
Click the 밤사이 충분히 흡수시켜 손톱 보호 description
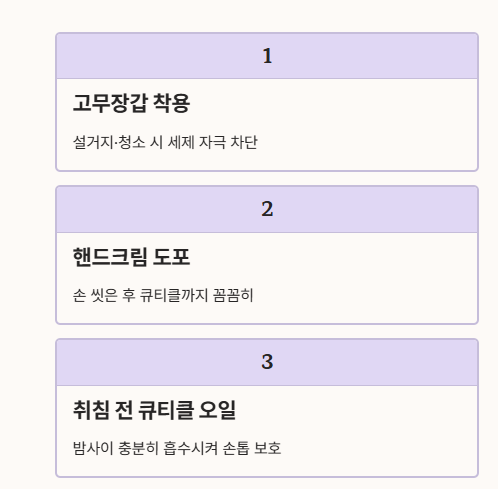point(177,448)
